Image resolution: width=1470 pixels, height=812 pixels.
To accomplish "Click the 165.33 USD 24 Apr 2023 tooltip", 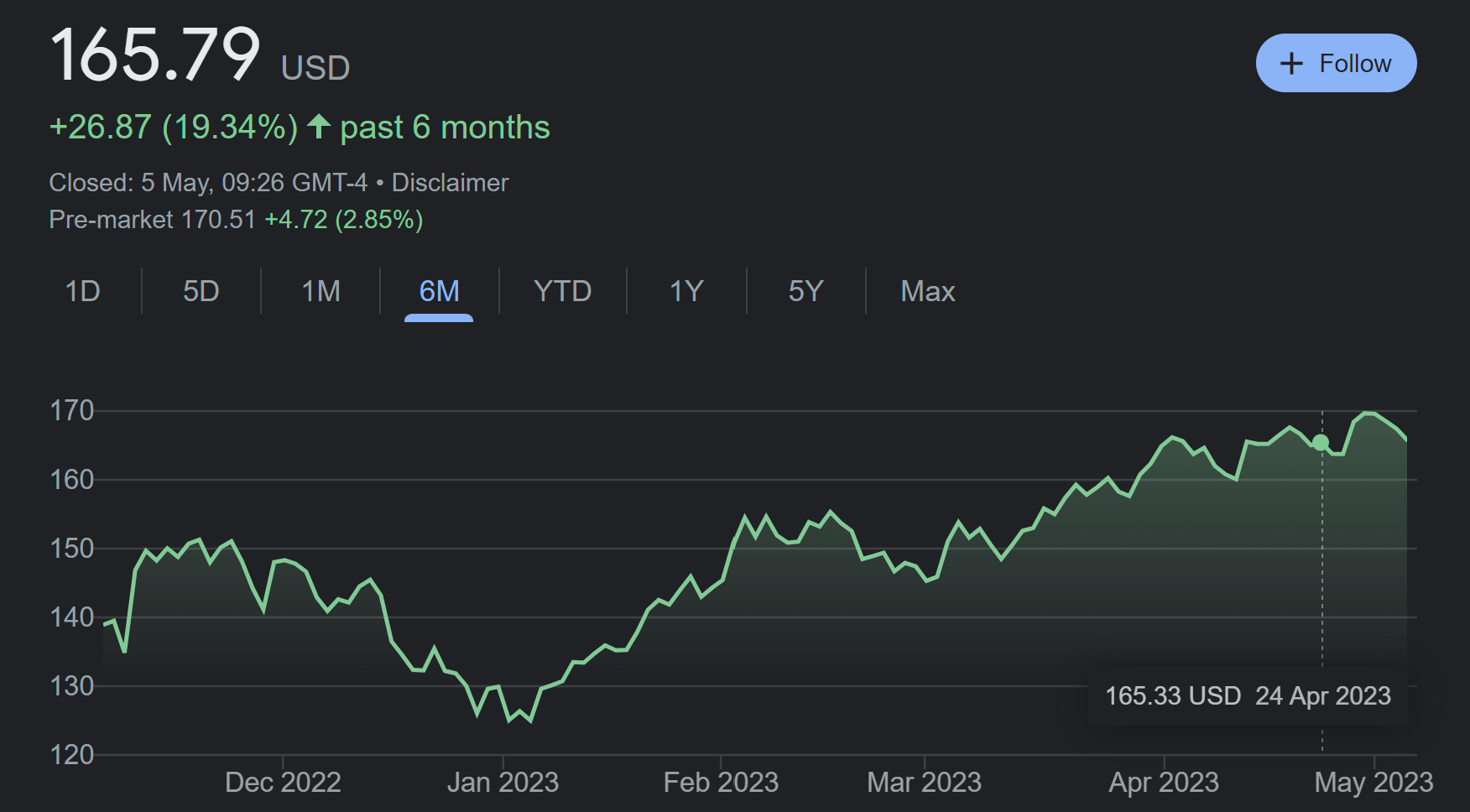I will coord(1248,695).
